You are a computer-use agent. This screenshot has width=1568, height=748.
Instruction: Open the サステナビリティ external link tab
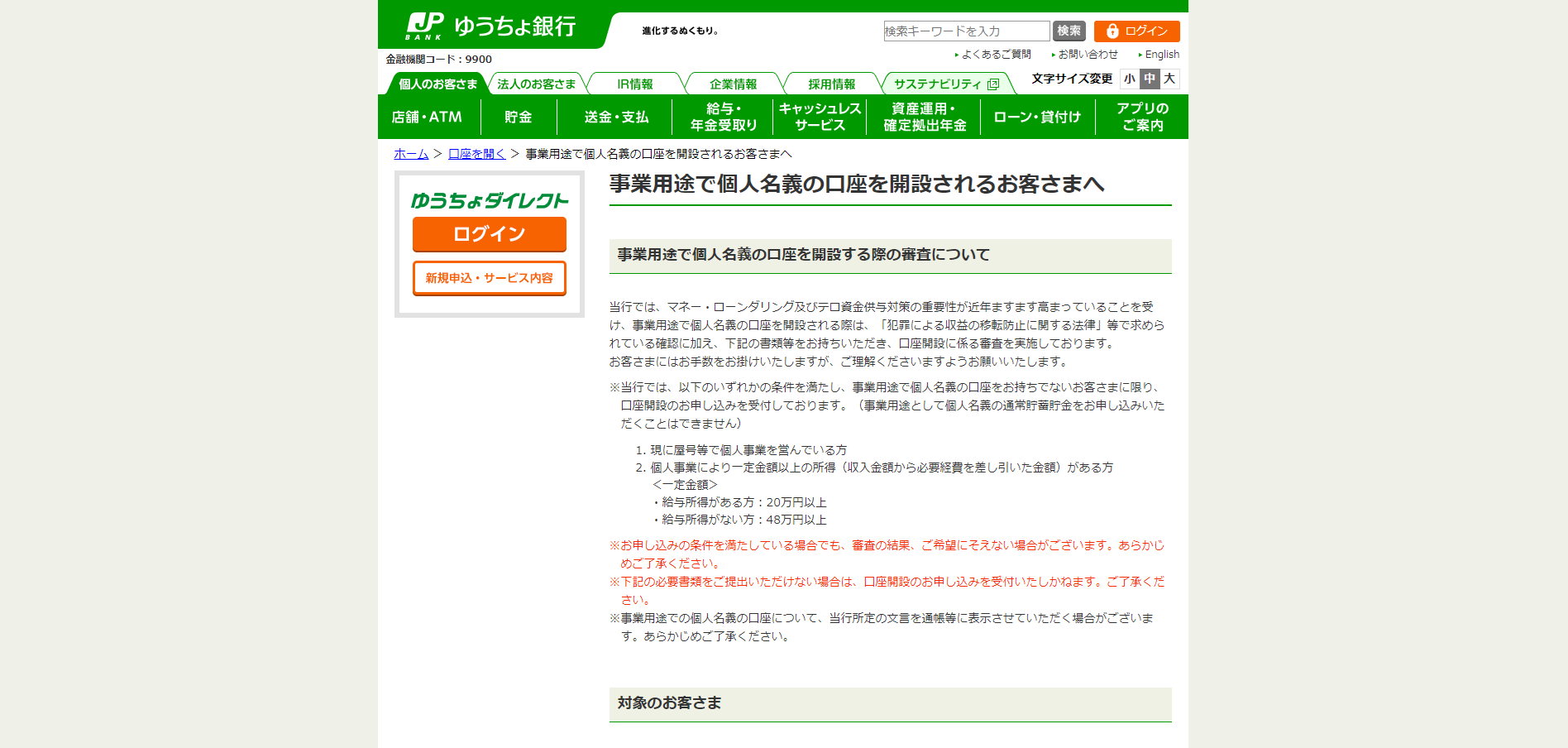click(945, 84)
